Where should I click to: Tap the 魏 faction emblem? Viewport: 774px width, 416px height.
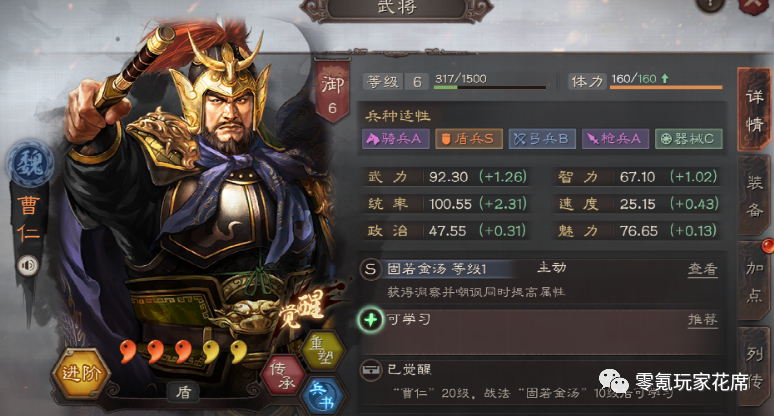tap(30, 164)
